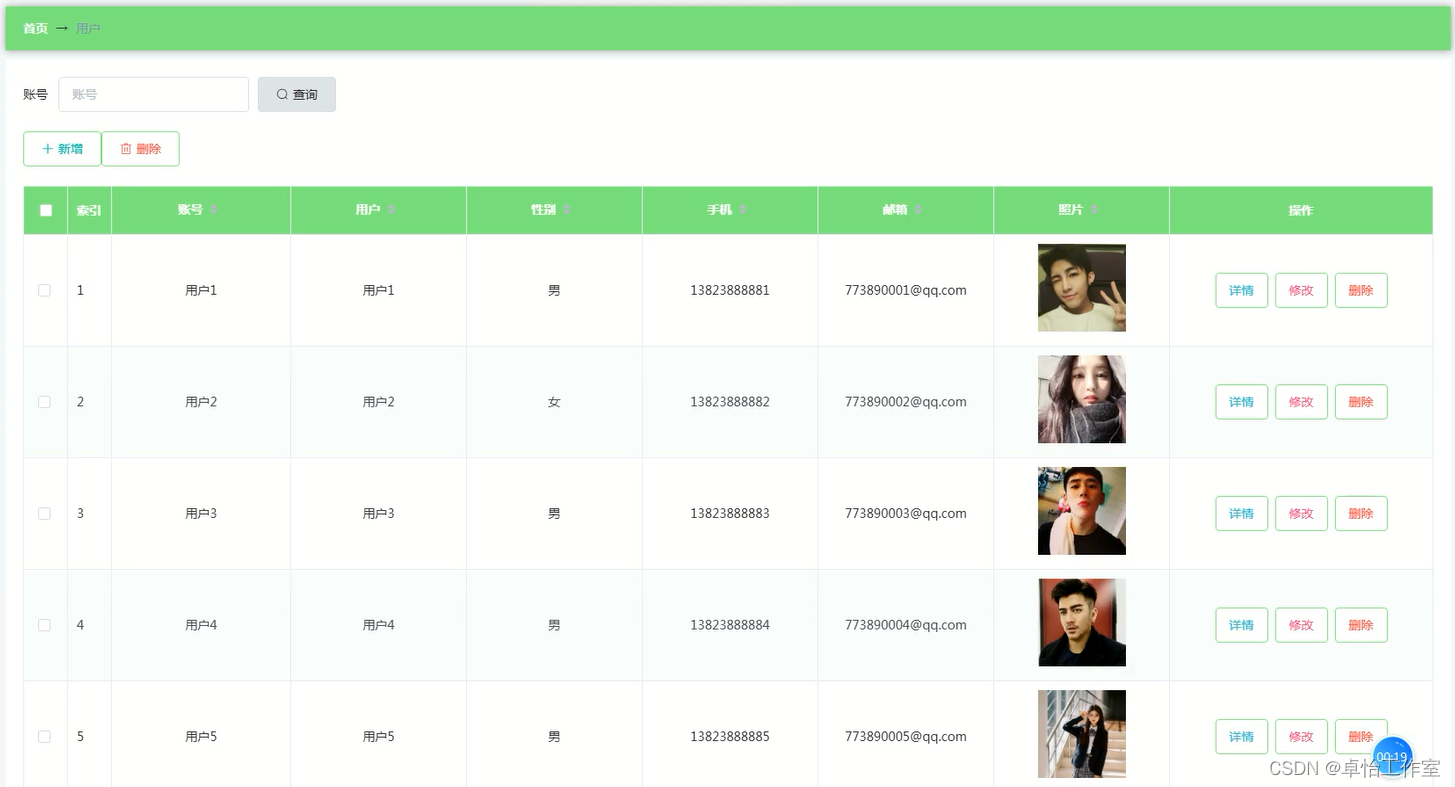Check the checkbox for row 1 (用户1)
This screenshot has height=787, width=1455.
pyautogui.click(x=44, y=290)
